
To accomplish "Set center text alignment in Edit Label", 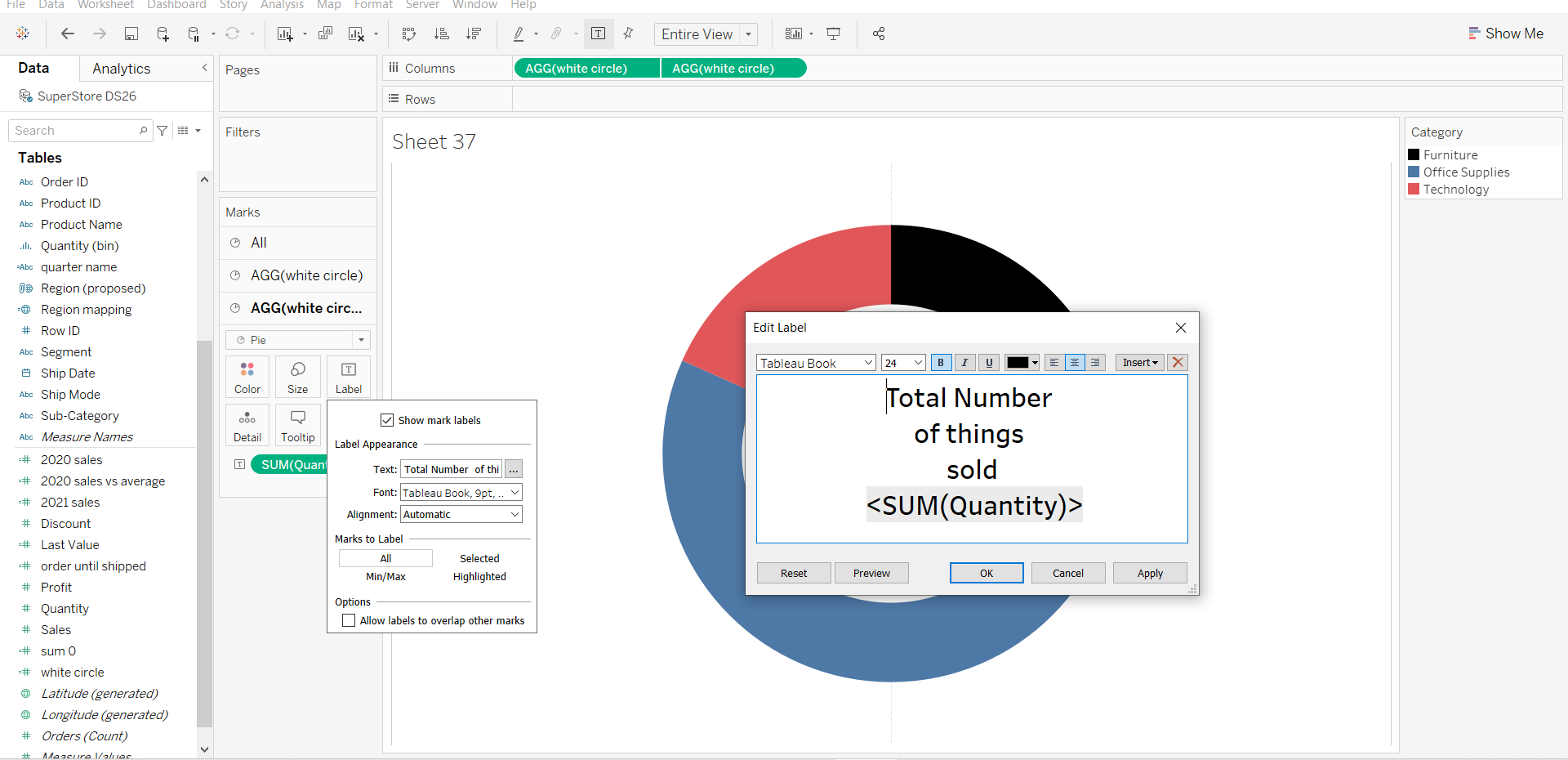I will pyautogui.click(x=1075, y=363).
